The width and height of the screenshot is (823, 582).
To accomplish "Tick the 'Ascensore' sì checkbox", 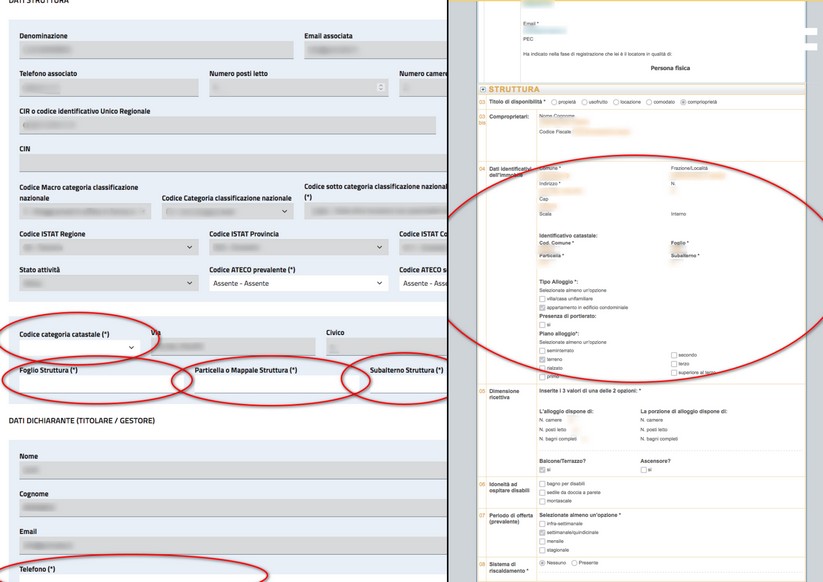I will tap(644, 469).
